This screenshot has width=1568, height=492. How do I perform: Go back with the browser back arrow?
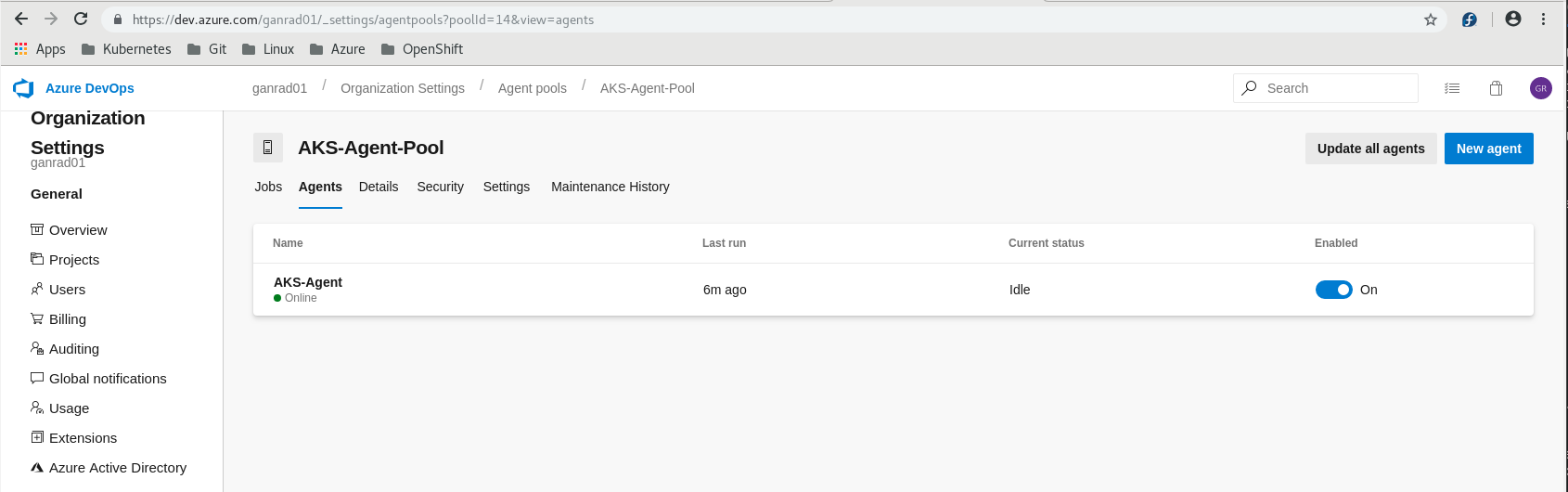(20, 19)
